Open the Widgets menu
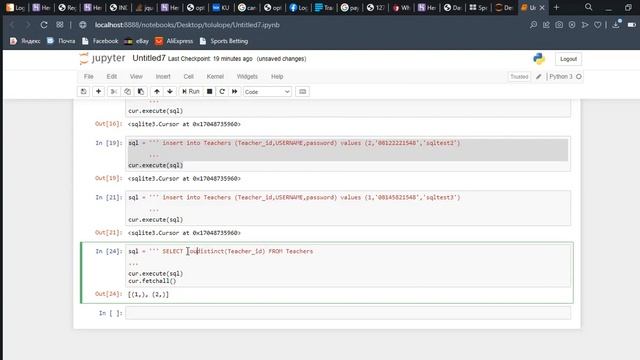The image size is (640, 360). coord(247,76)
